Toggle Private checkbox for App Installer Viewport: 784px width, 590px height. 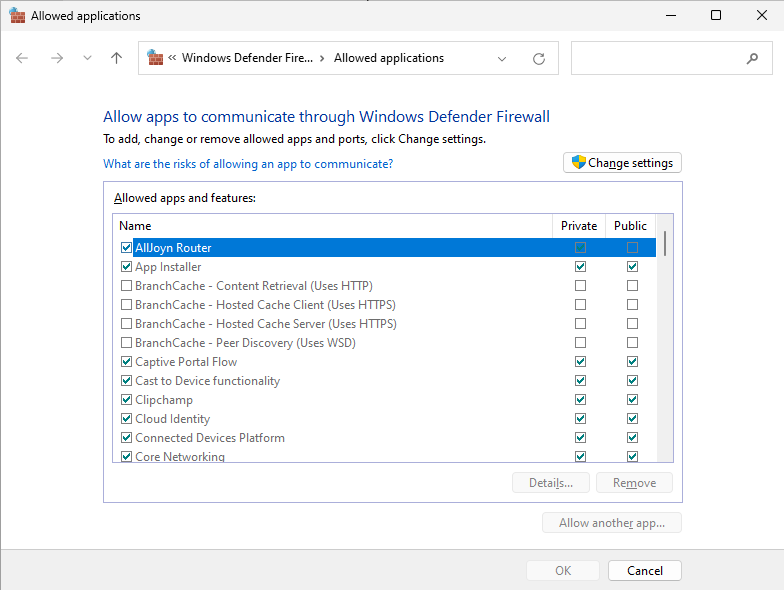tap(580, 266)
